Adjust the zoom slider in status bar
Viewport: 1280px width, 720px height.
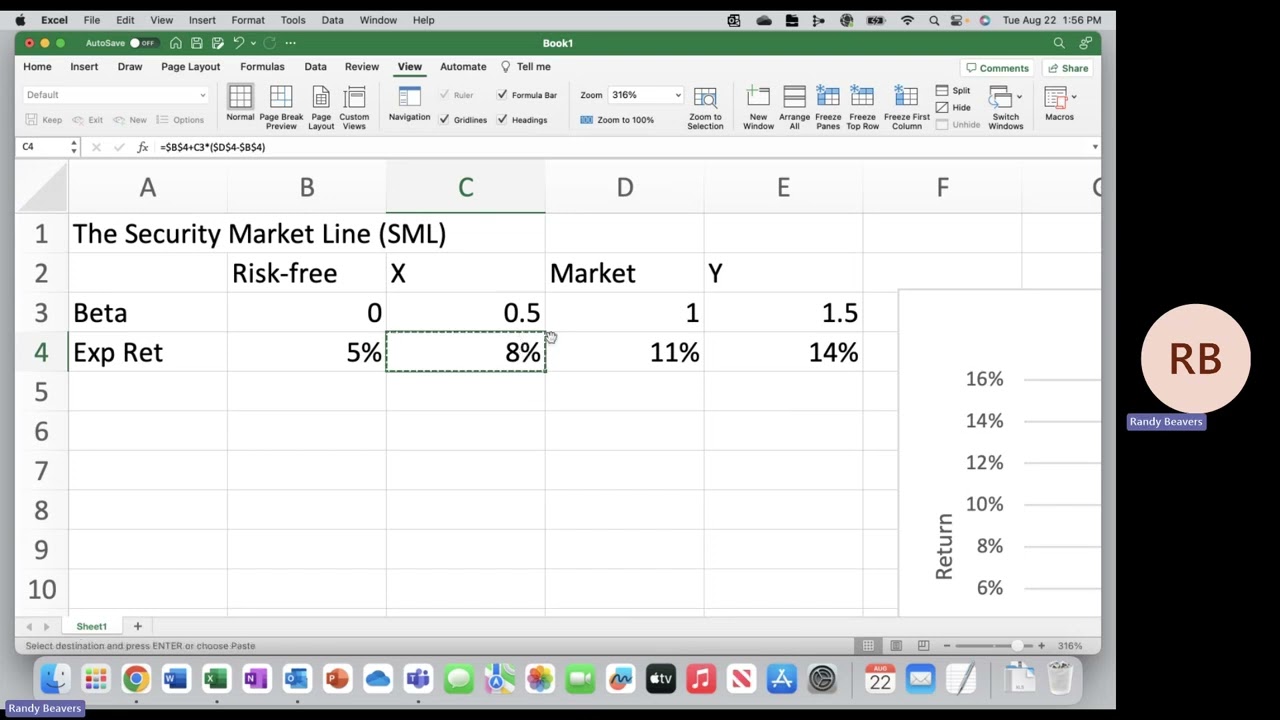pos(1017,646)
